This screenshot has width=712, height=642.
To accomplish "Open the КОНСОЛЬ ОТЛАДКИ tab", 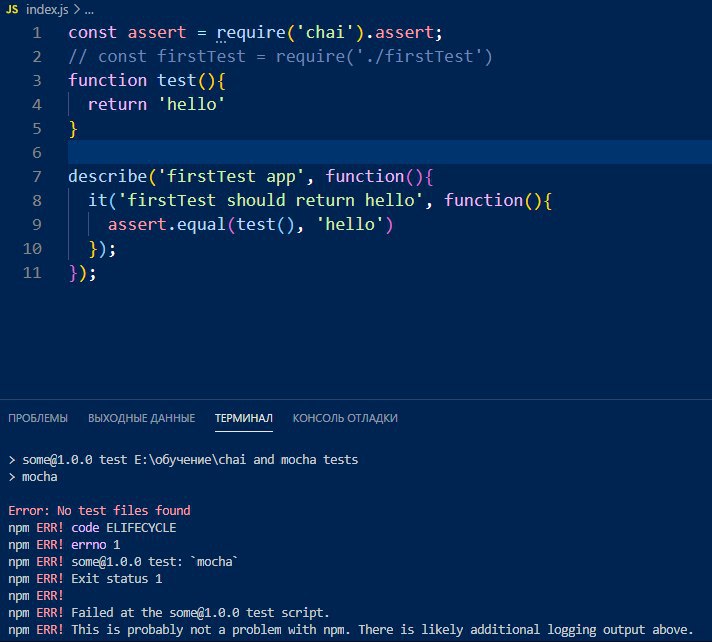I will (x=345, y=418).
